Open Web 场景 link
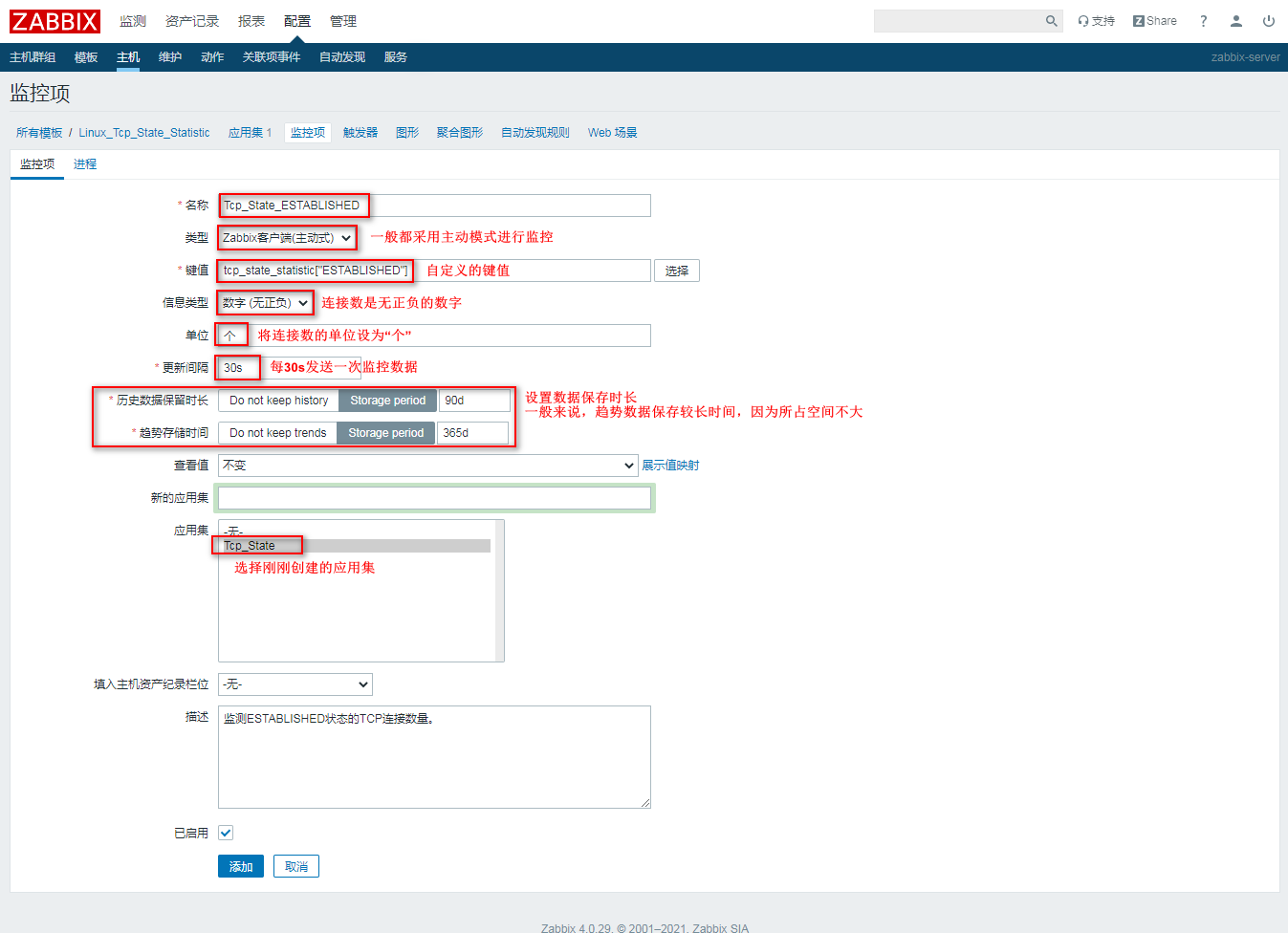The height and width of the screenshot is (933, 1288). tap(613, 133)
